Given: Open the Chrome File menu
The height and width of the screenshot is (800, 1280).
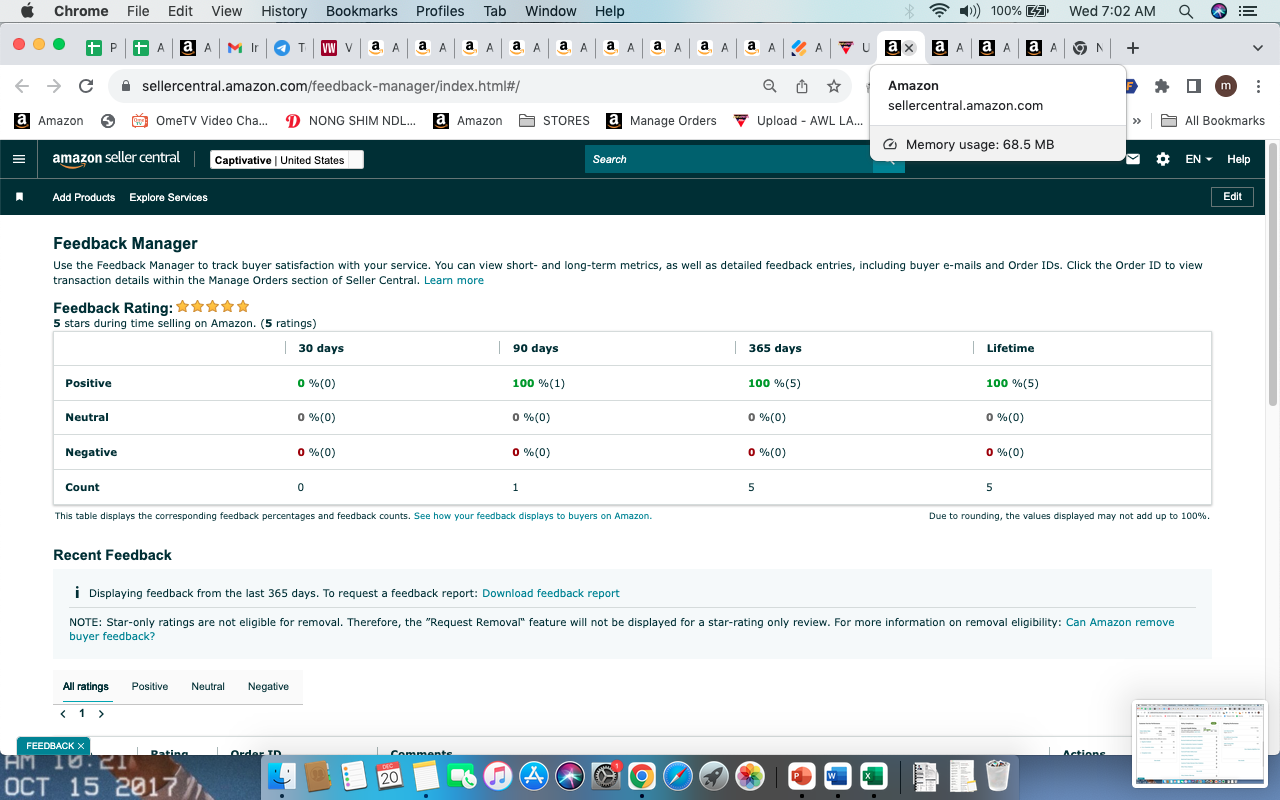Looking at the screenshot, I should pyautogui.click(x=138, y=11).
